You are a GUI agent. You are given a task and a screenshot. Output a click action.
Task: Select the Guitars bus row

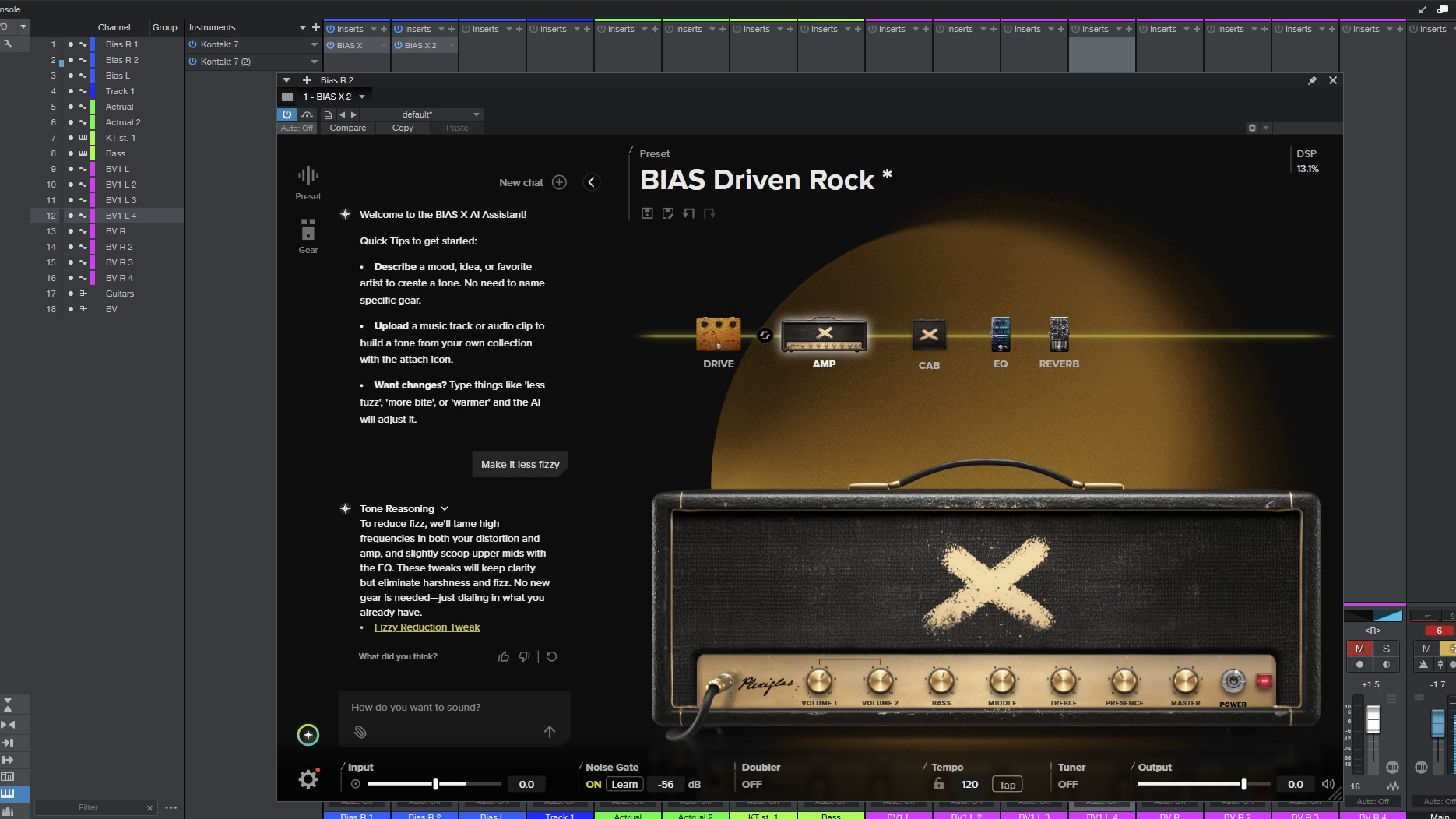[107, 294]
